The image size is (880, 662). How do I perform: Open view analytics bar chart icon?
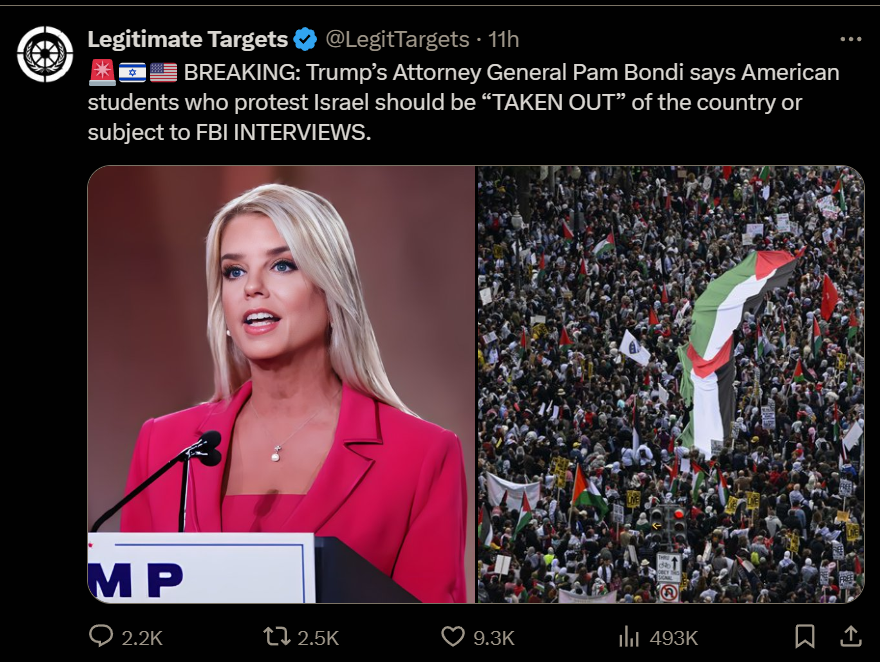(x=629, y=637)
